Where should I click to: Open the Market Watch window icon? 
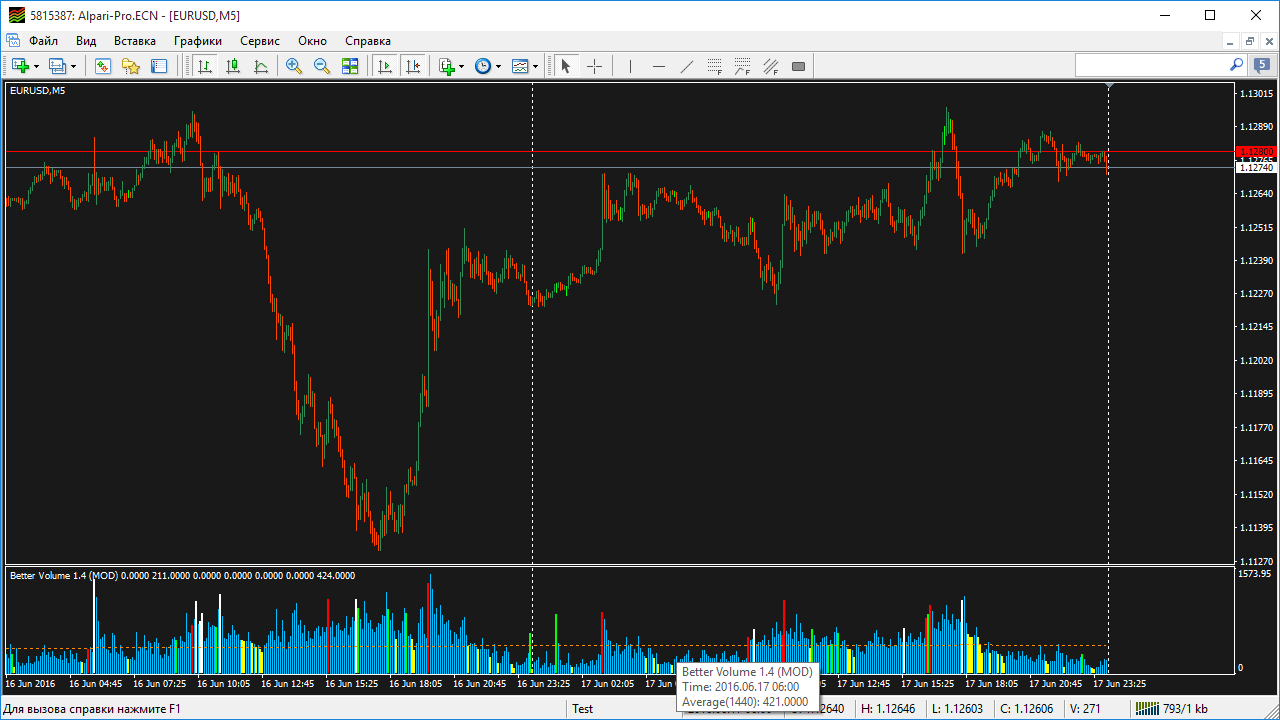102,66
